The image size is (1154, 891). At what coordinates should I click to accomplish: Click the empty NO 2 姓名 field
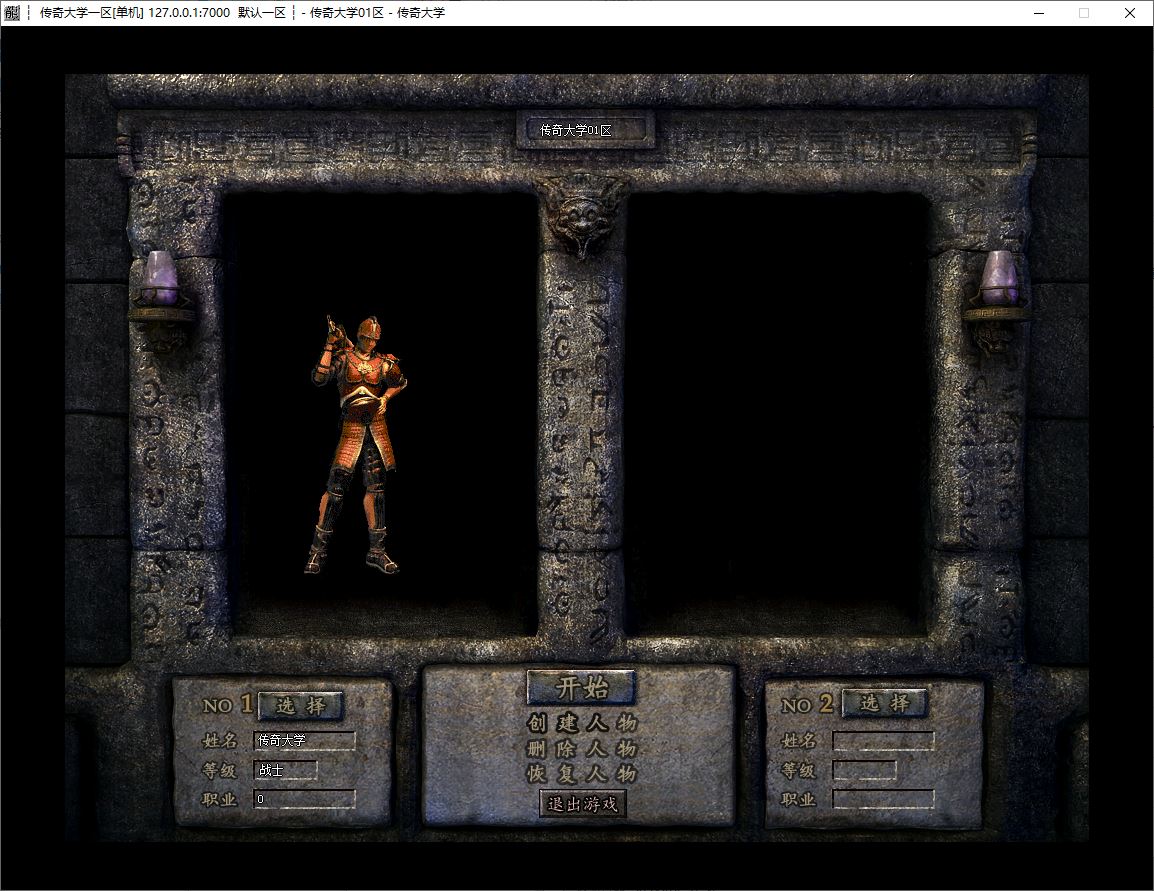click(x=883, y=740)
